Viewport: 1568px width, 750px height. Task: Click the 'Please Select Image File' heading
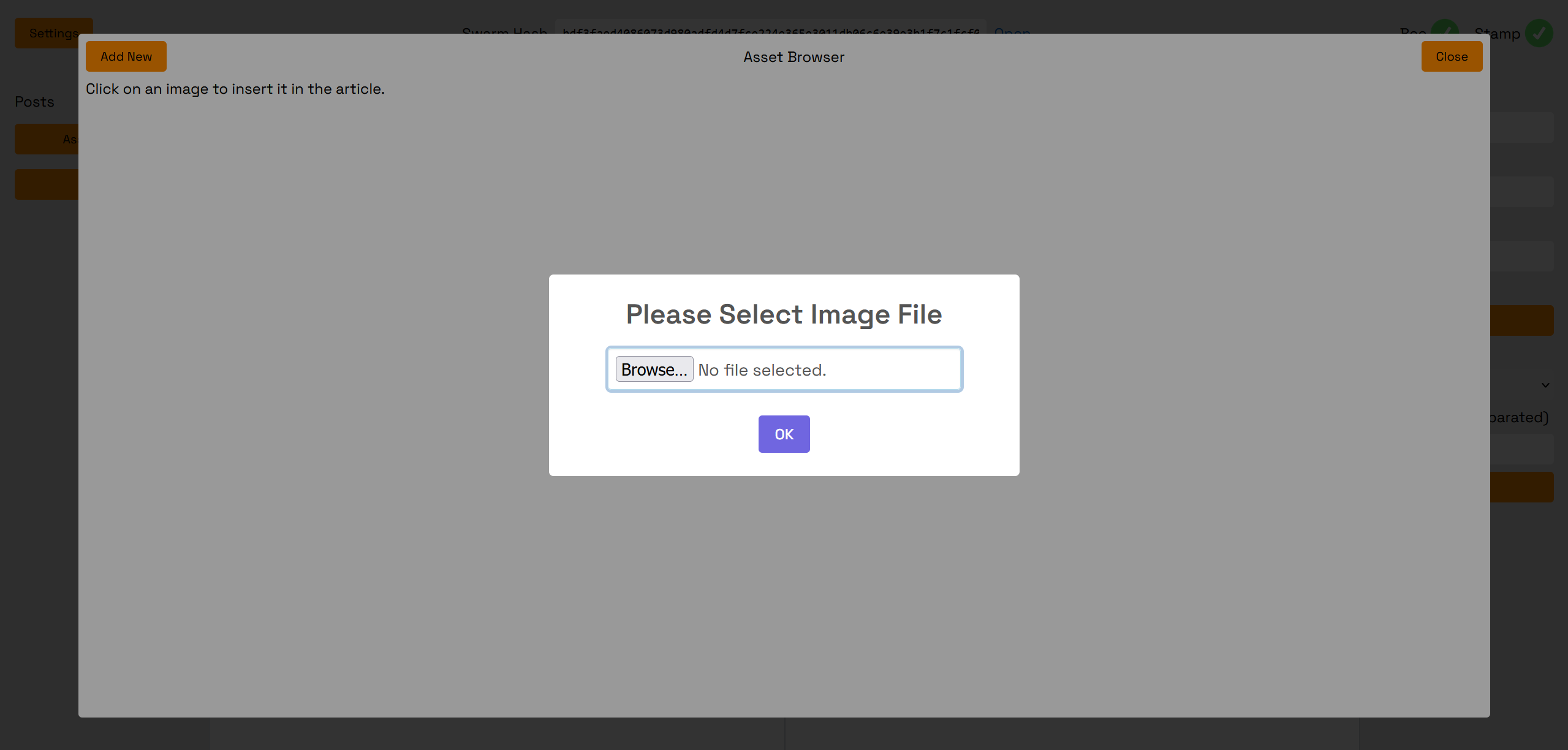click(x=784, y=314)
